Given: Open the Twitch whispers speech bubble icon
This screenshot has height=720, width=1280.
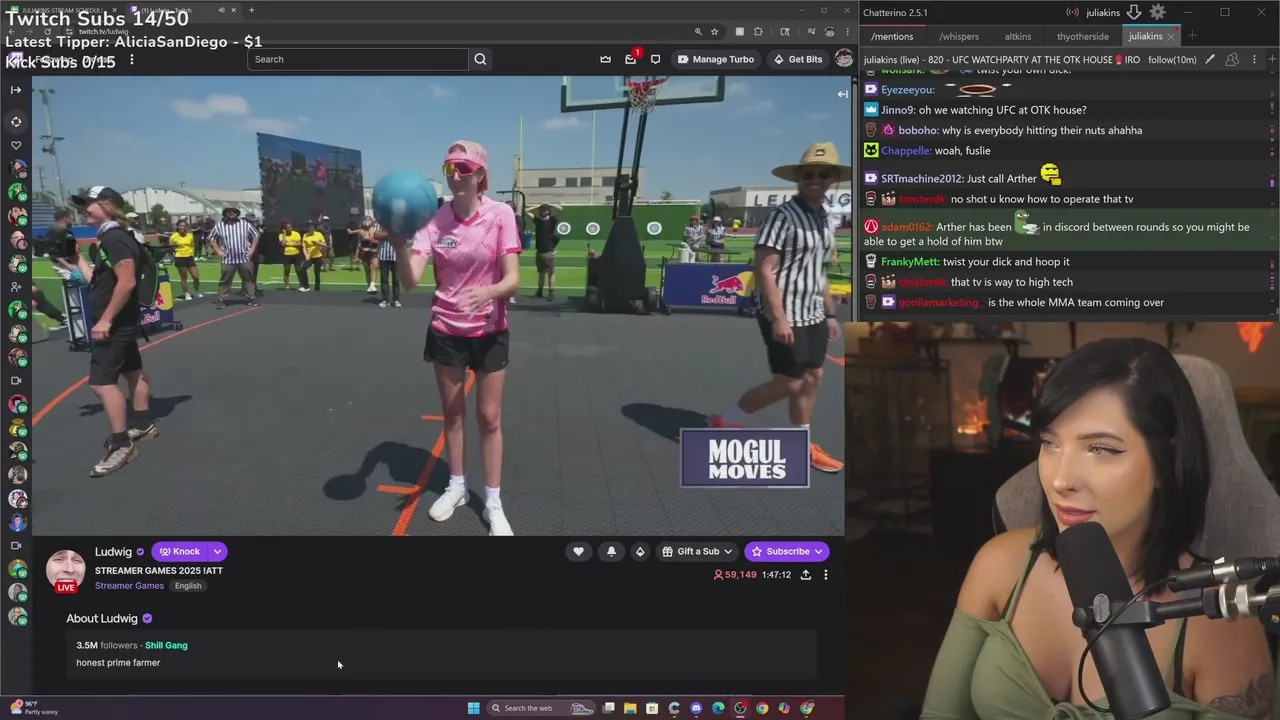Looking at the screenshot, I should (x=655, y=59).
